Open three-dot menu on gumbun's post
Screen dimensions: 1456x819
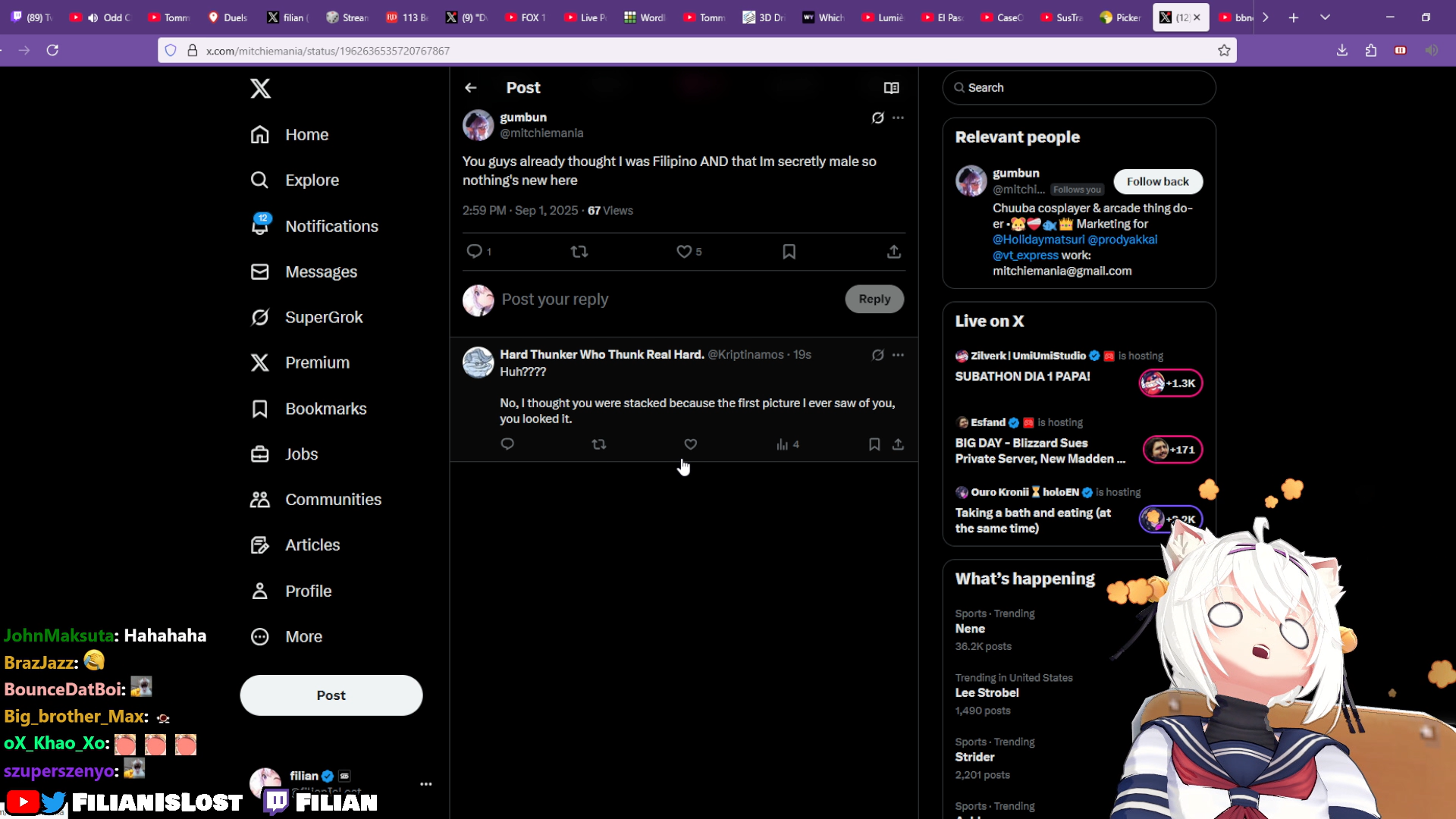click(898, 118)
